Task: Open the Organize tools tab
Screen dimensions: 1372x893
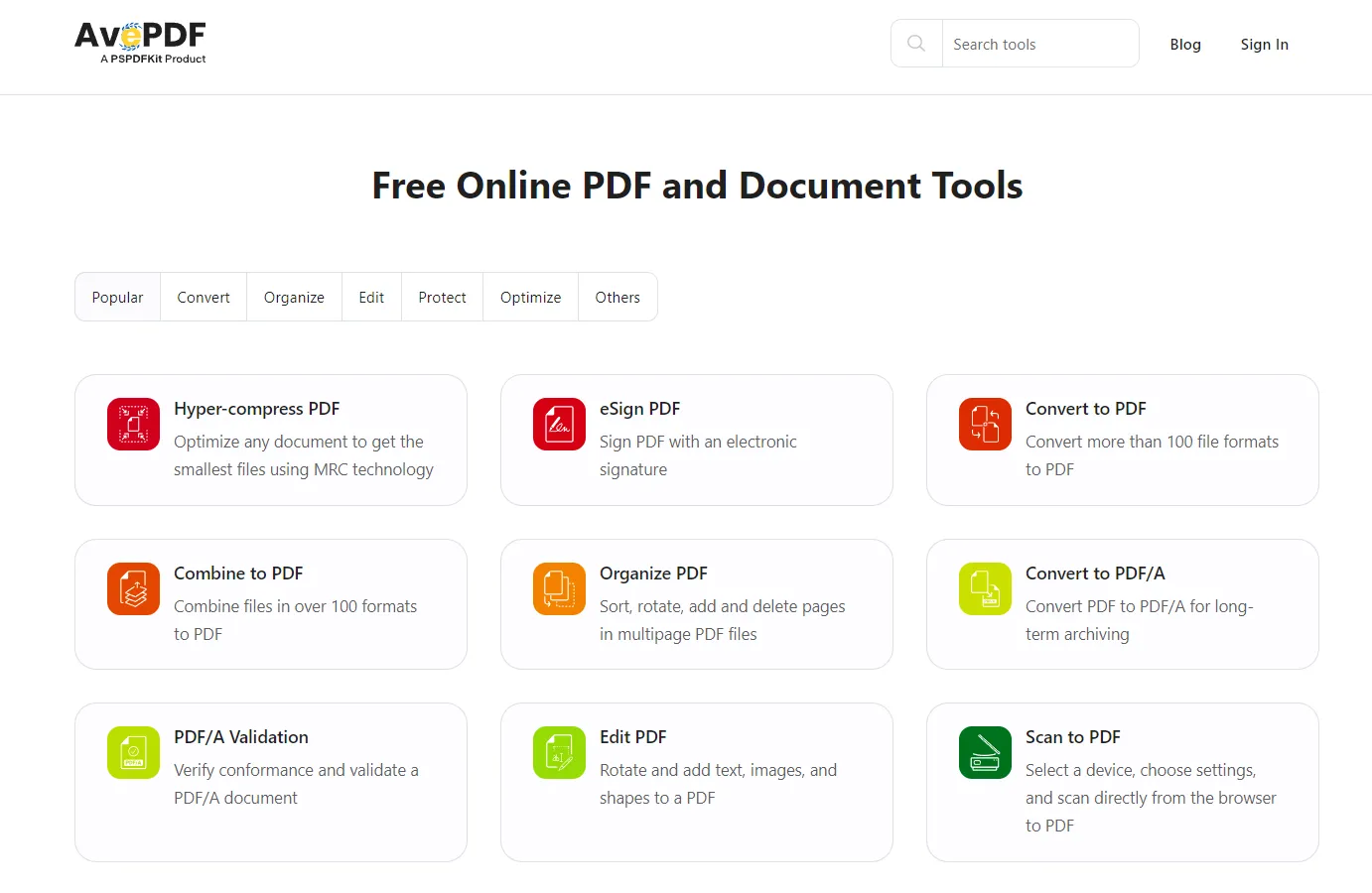Action: 294,297
